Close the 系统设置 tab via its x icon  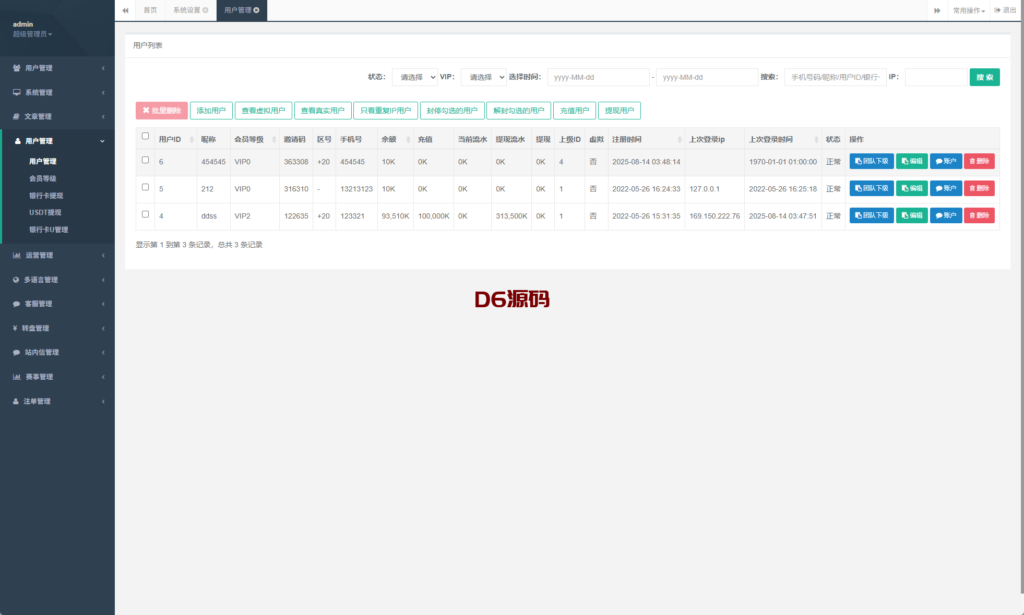tap(205, 10)
